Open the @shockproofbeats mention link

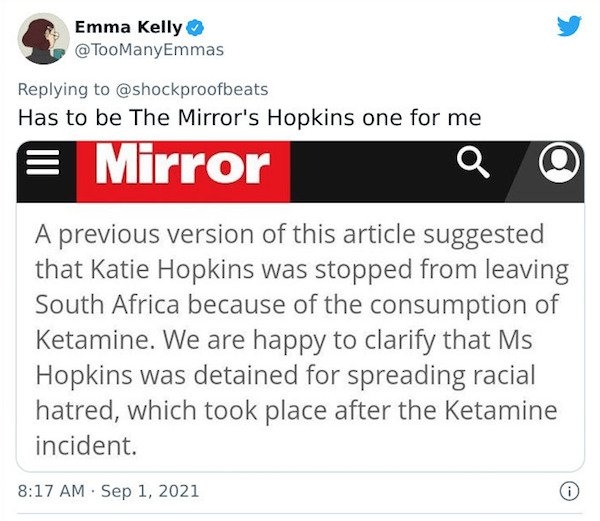pos(191,88)
